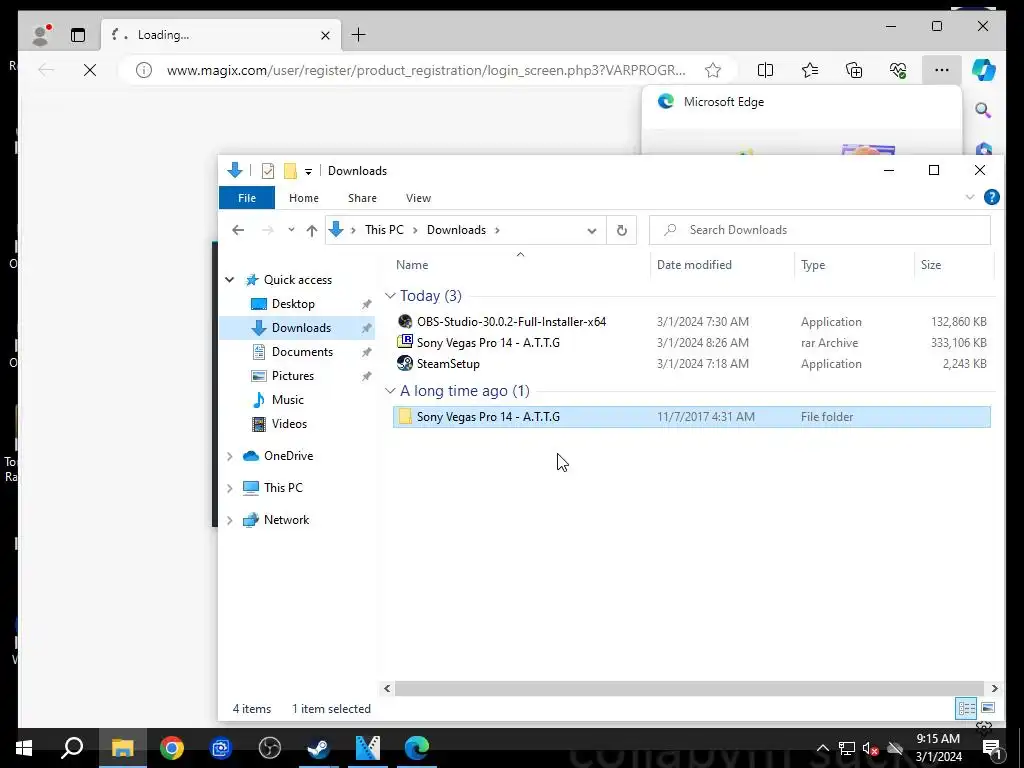This screenshot has width=1024, height=768.
Task: Click the Search Downloads field
Action: click(820, 230)
